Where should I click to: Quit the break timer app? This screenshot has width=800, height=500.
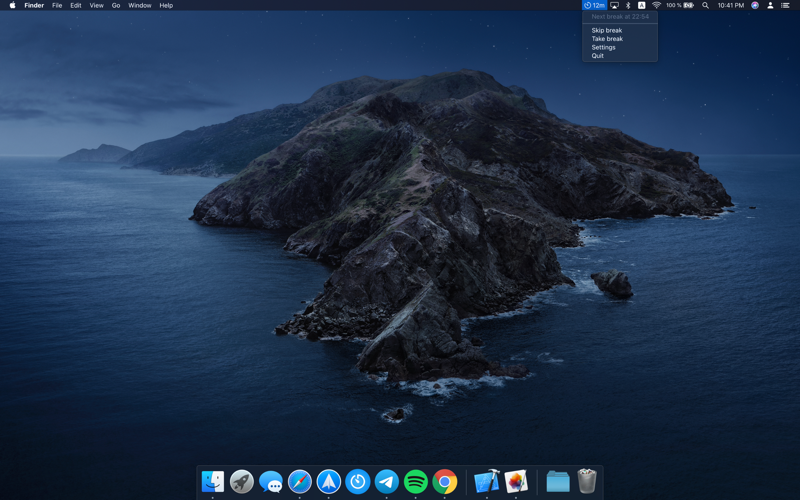click(x=597, y=56)
